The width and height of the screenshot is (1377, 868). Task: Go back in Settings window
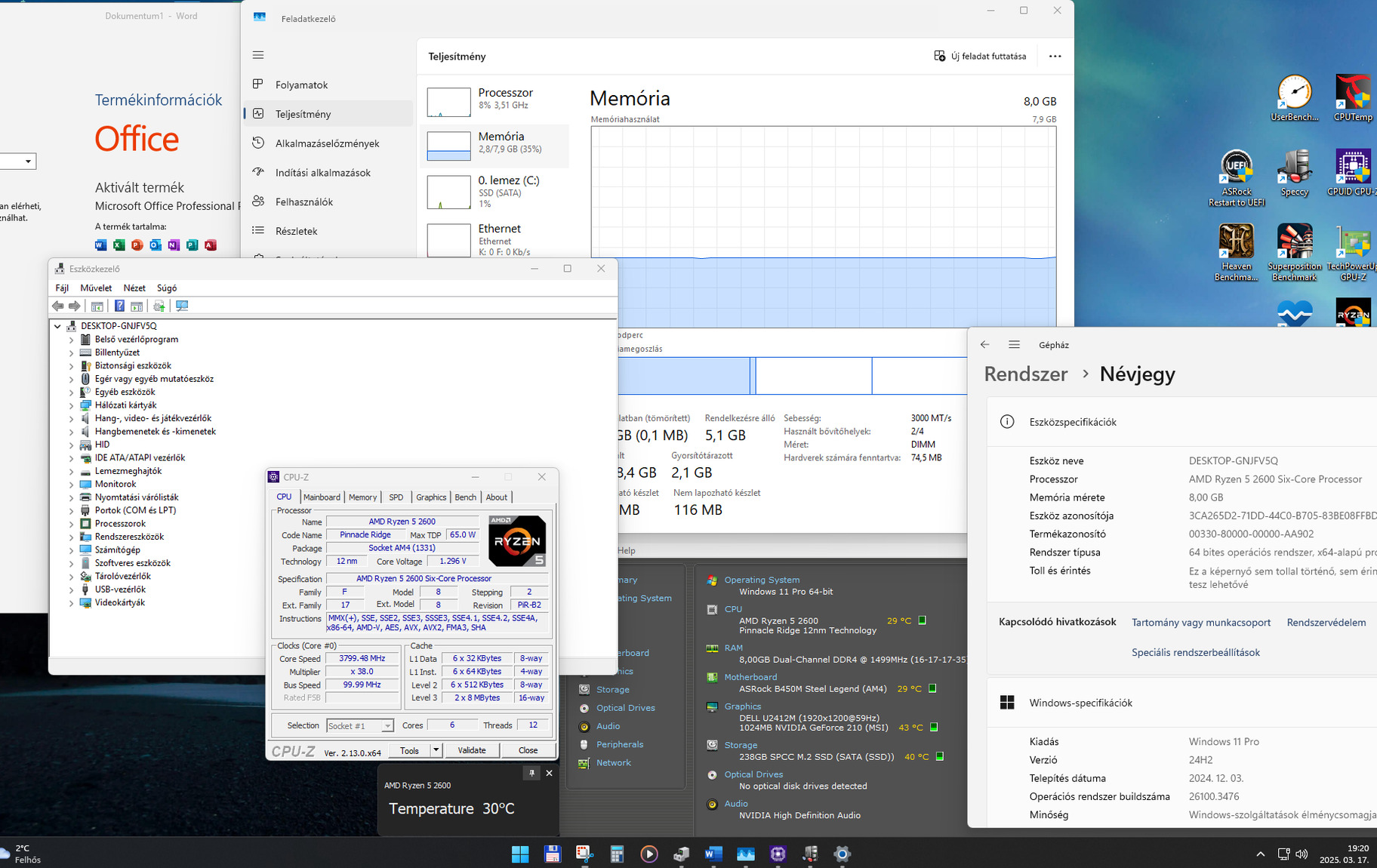click(x=984, y=345)
